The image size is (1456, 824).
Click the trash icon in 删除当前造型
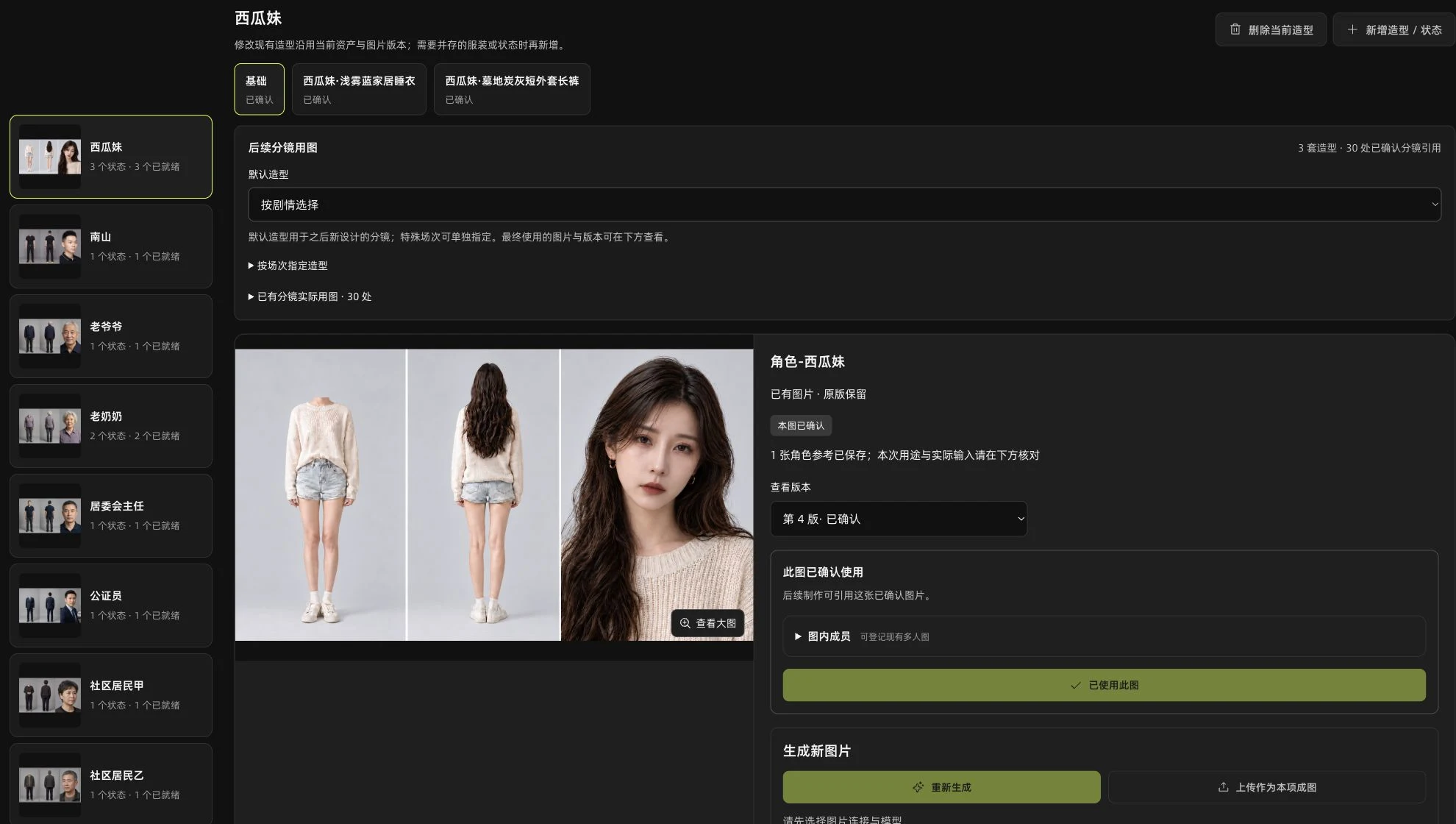click(1235, 29)
